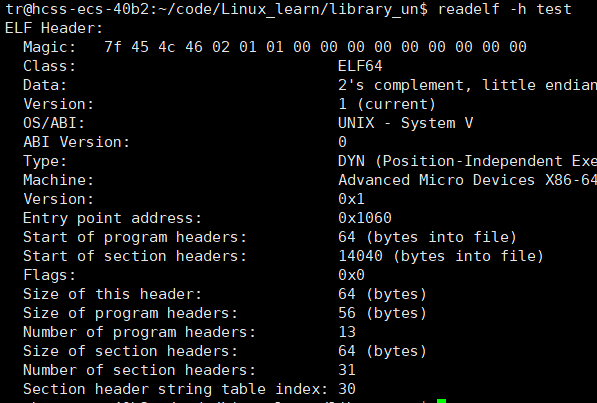Click the 'Number of program headers:' label
The height and width of the screenshot is (403, 597).
[139, 333]
